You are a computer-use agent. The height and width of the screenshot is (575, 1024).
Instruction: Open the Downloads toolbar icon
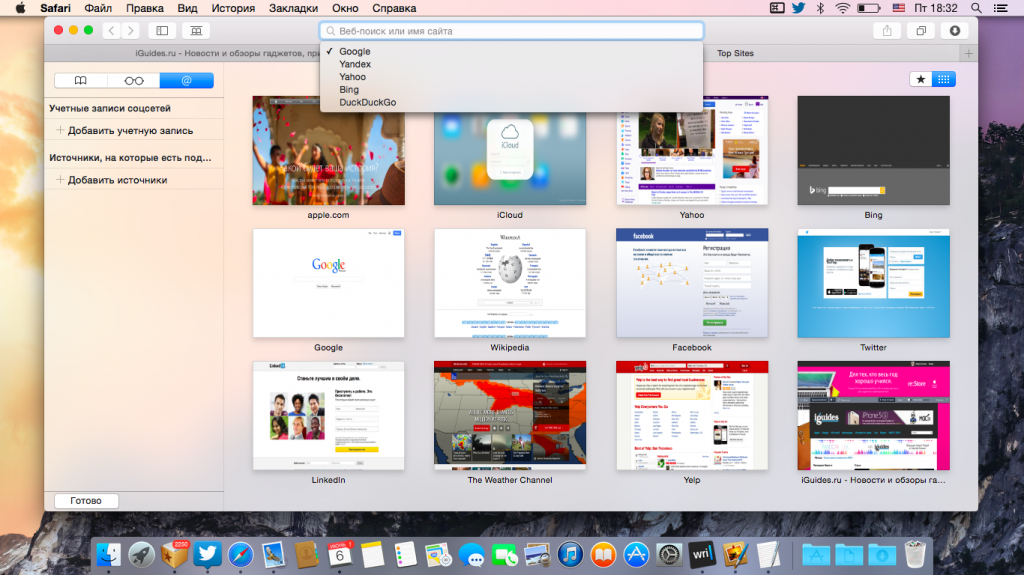tap(955, 31)
